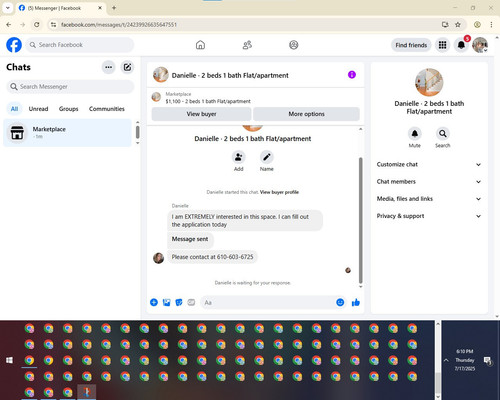Switch to the Messenger Facebook browser tab
The height and width of the screenshot is (400, 500).
[60, 8]
